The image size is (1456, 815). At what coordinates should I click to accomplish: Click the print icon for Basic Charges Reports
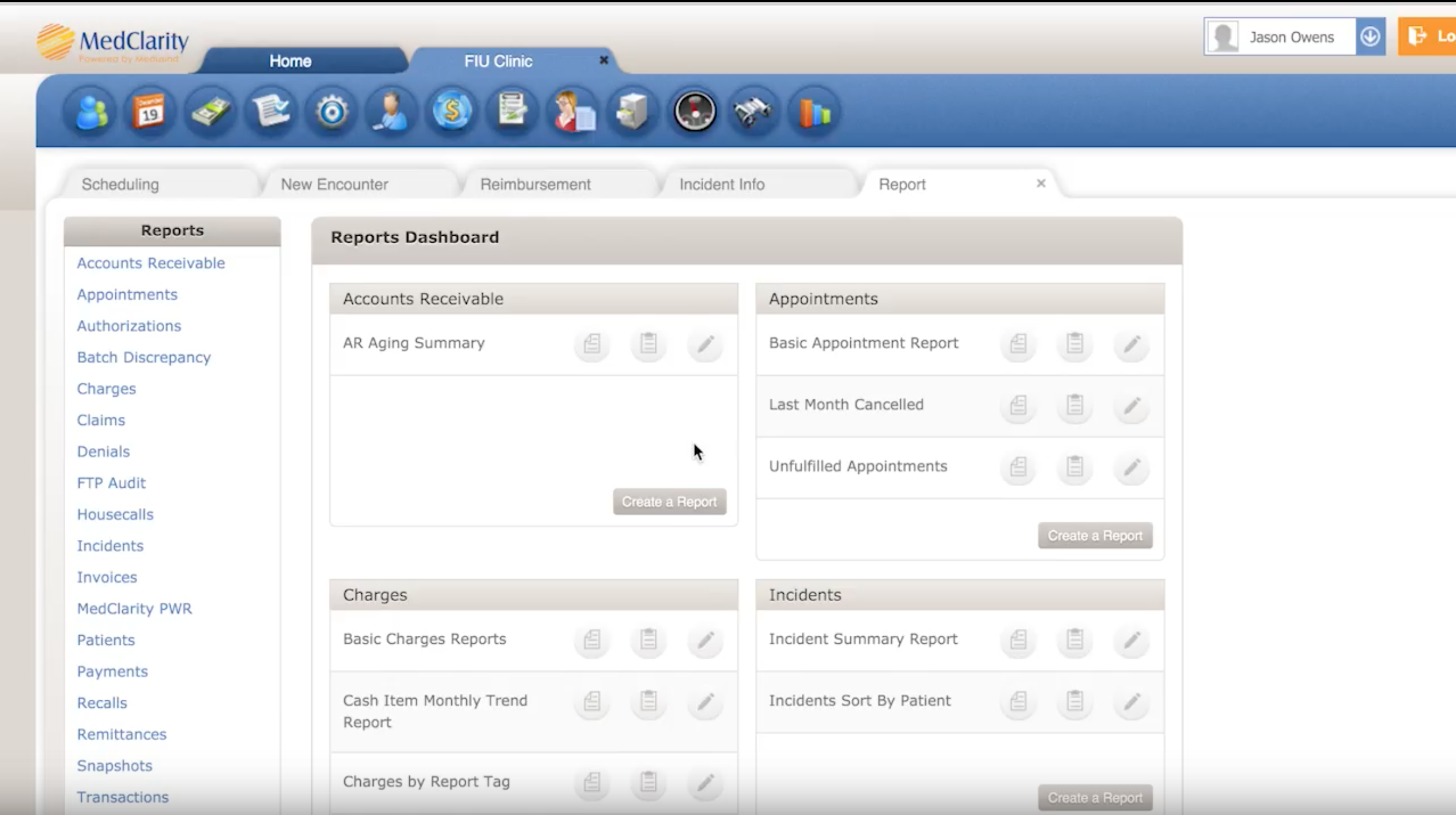point(592,640)
